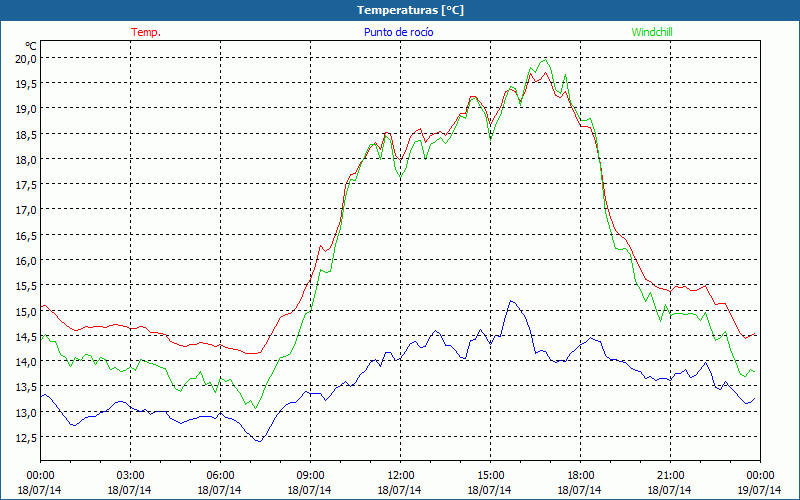800x500 pixels.
Task: Click the '12:00' time axis label
Action: coord(401,475)
